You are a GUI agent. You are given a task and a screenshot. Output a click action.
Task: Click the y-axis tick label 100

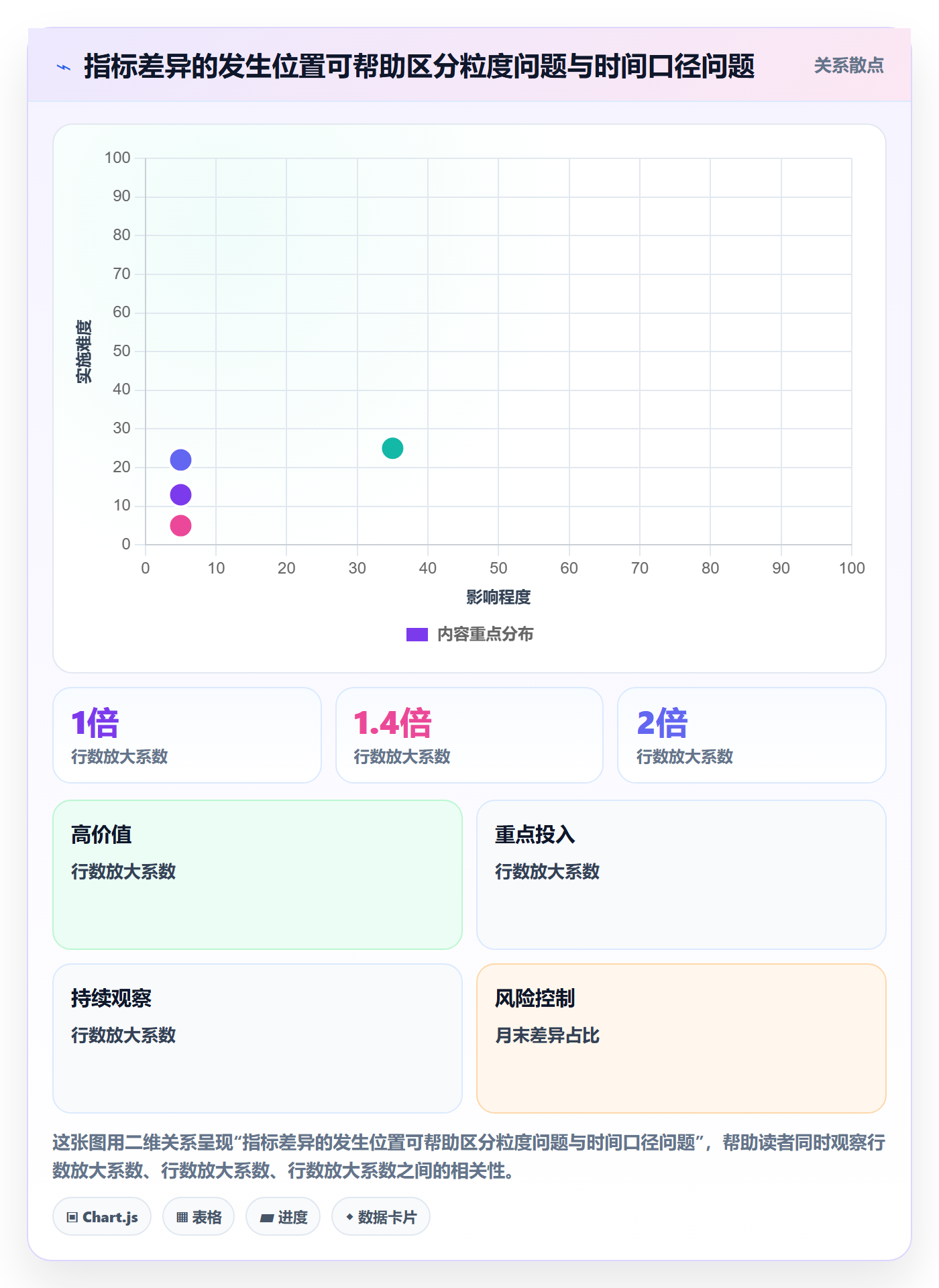(117, 158)
